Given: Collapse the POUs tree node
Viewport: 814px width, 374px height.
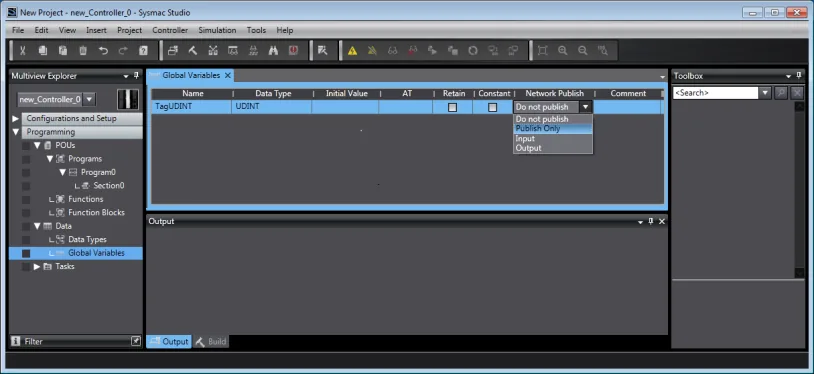Looking at the screenshot, I should pyautogui.click(x=37, y=145).
